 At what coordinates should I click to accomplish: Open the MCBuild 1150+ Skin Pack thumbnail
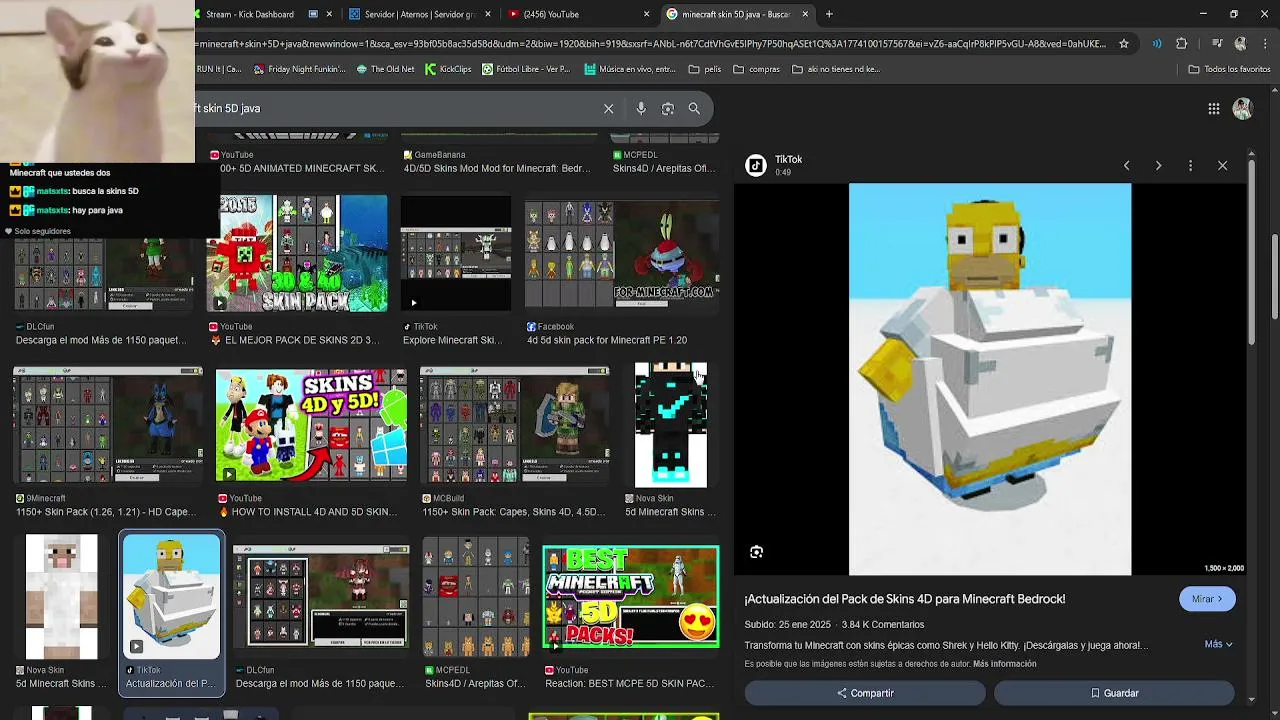[x=515, y=425]
